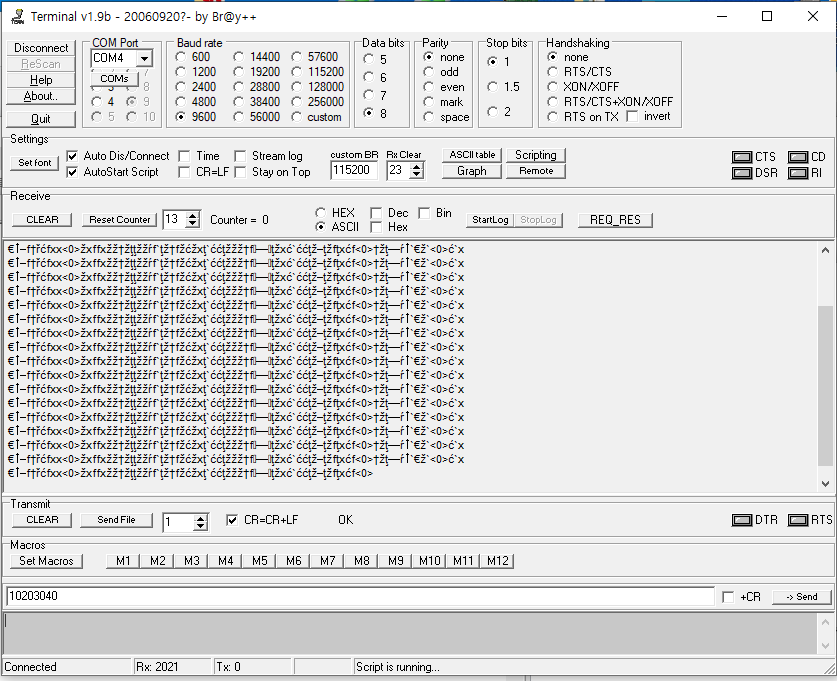Click the RI status indicator
The image size is (837, 681).
tap(797, 173)
